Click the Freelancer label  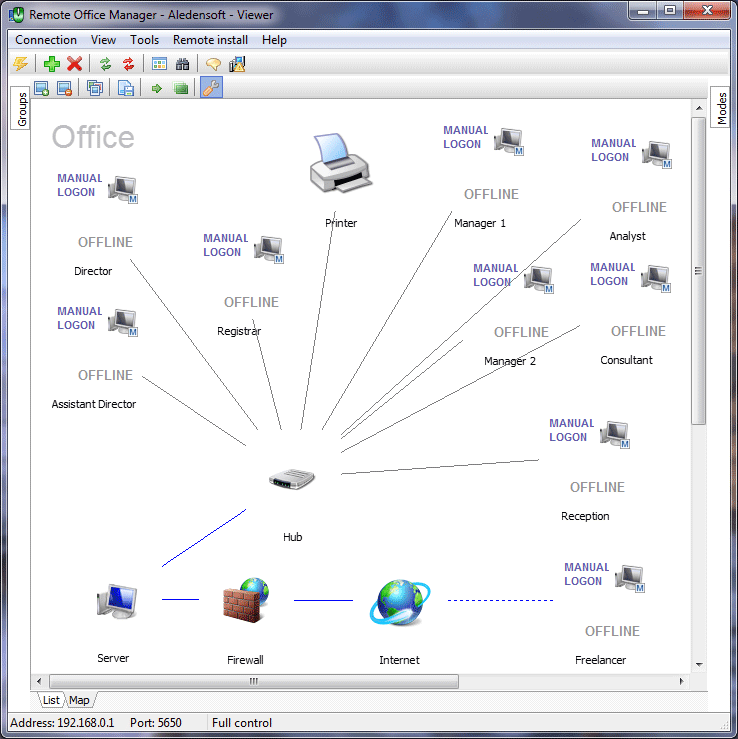600,660
